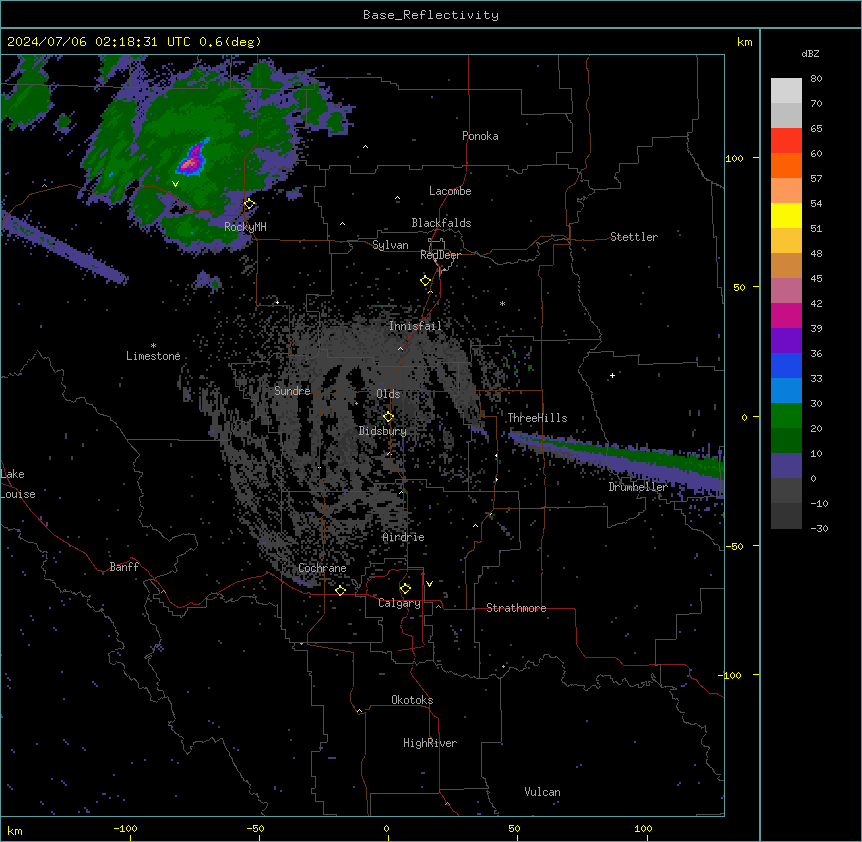Viewport: 862px width, 842px height.
Task: Click the Lacombe city label
Action: (x=450, y=191)
